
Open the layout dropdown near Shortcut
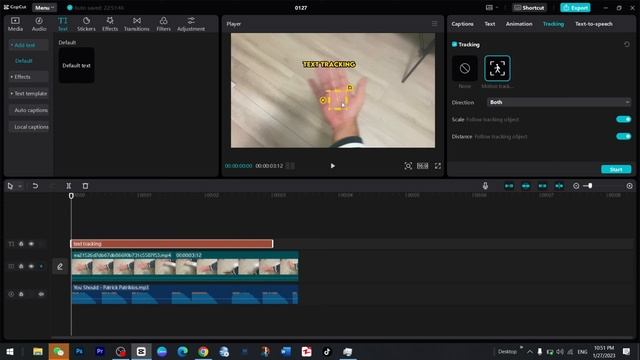(492, 8)
